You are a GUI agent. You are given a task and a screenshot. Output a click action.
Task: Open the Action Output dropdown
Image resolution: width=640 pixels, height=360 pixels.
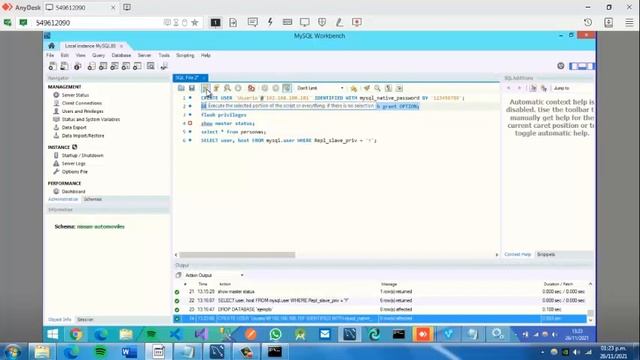[214, 275]
